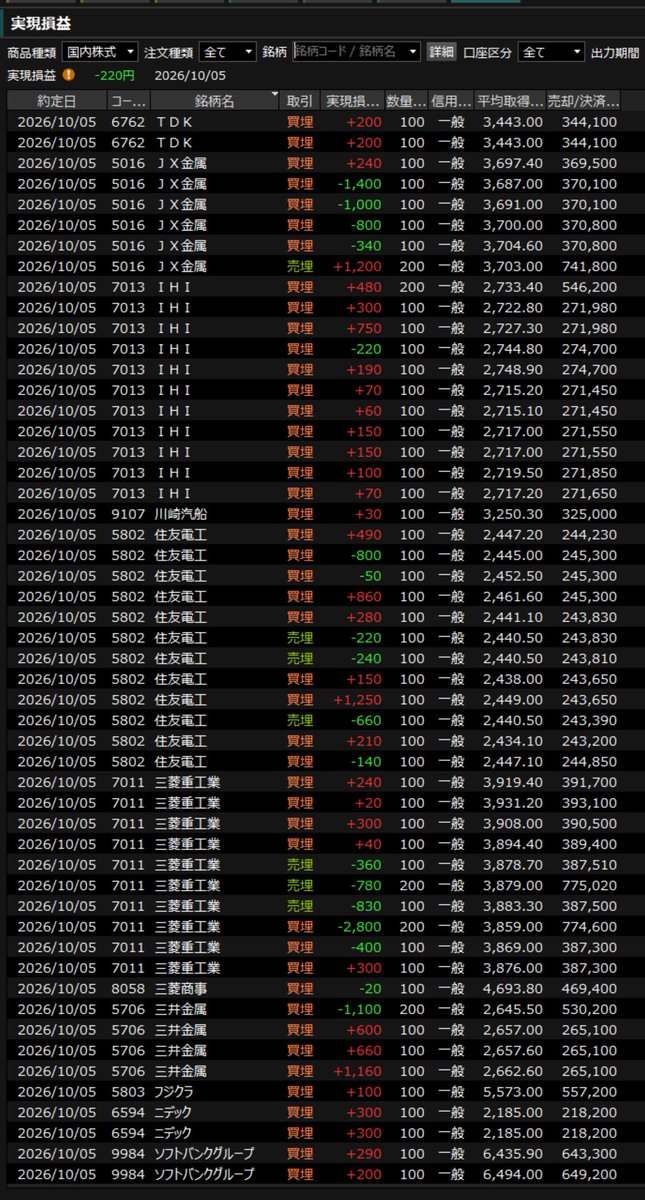The width and height of the screenshot is (645, 1200).
Task: Click the 売埋 cell in the -360 row
Action: tap(300, 864)
